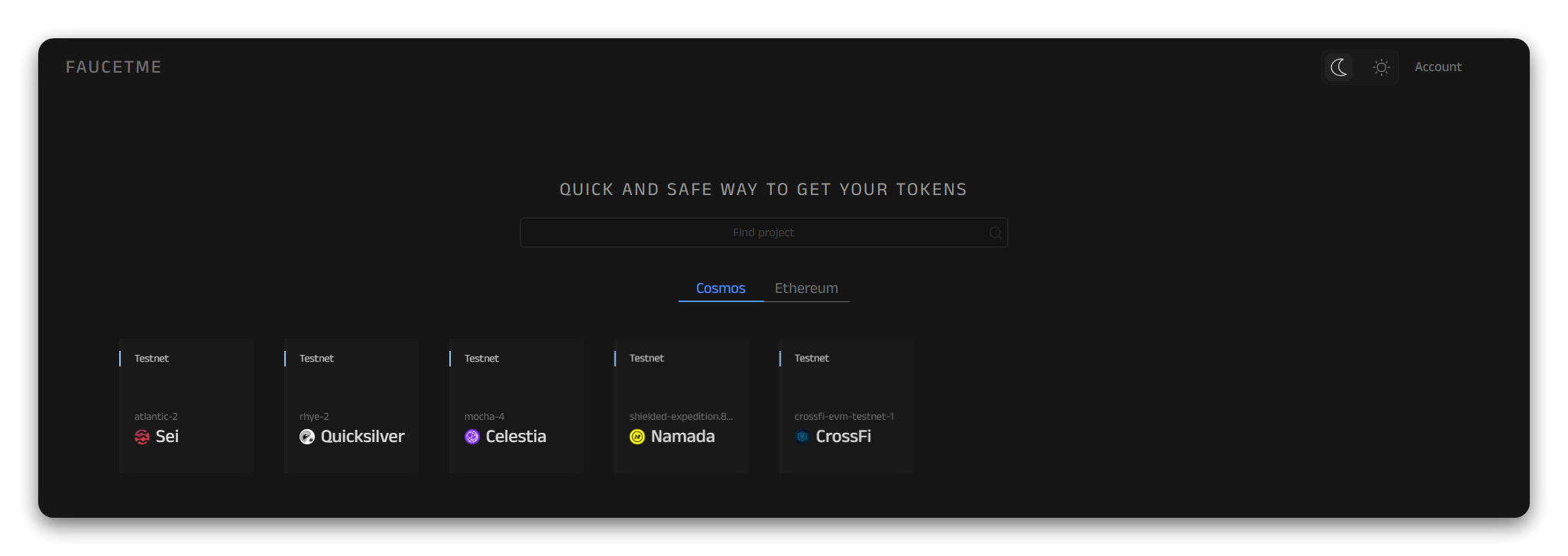Switch to the Ethereum tab

click(806, 288)
